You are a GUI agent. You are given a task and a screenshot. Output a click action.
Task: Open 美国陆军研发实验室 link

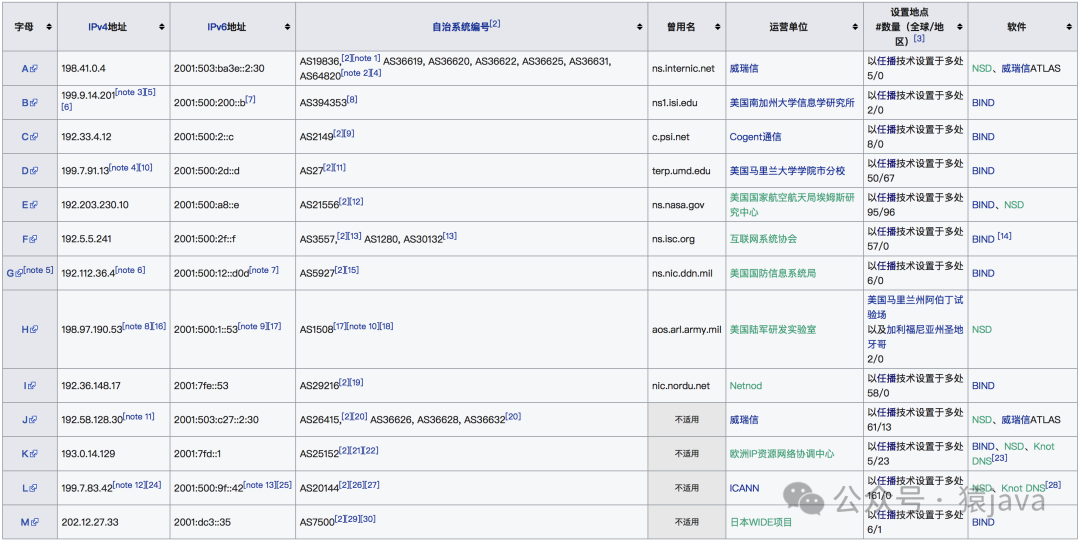pos(773,330)
